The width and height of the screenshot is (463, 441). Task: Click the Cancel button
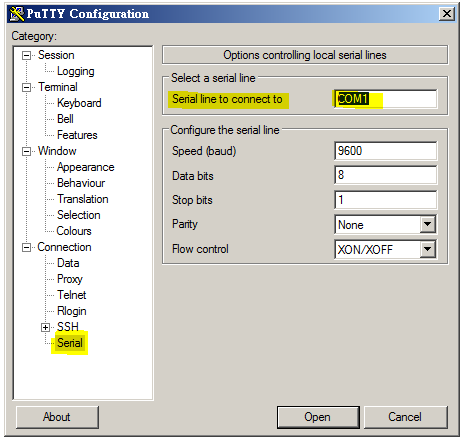[x=405, y=417]
